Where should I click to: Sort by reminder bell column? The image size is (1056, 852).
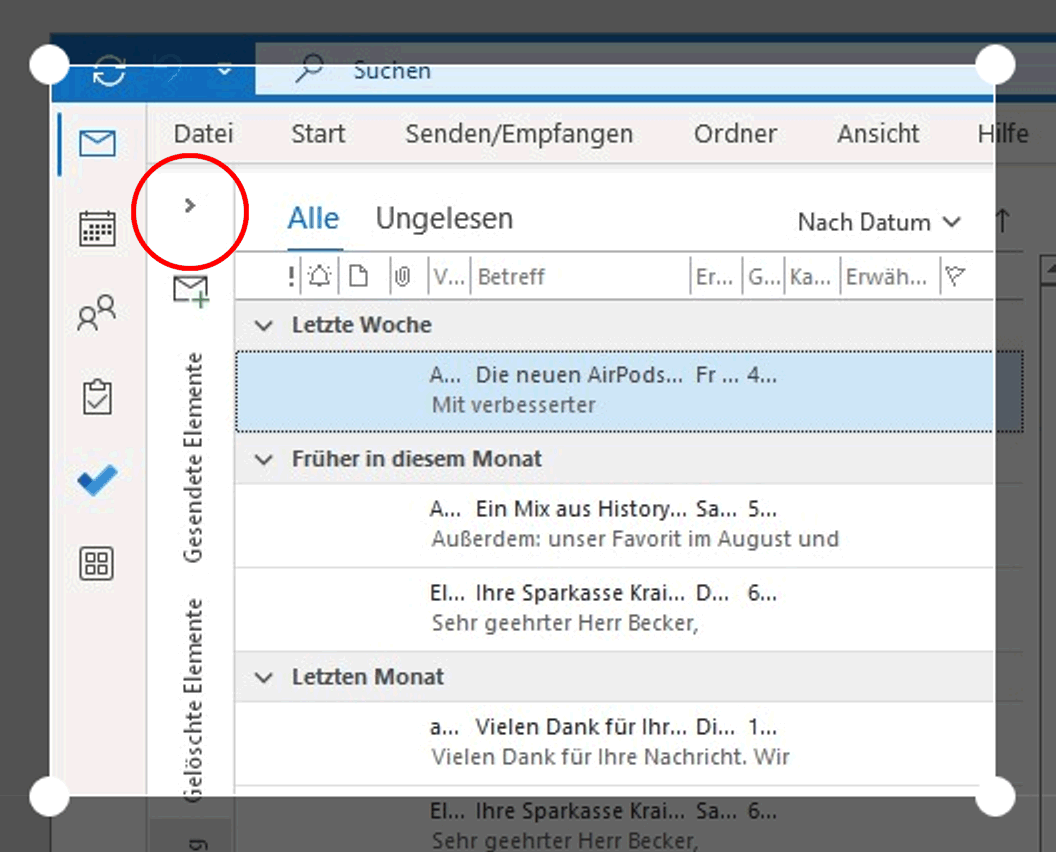tap(319, 276)
